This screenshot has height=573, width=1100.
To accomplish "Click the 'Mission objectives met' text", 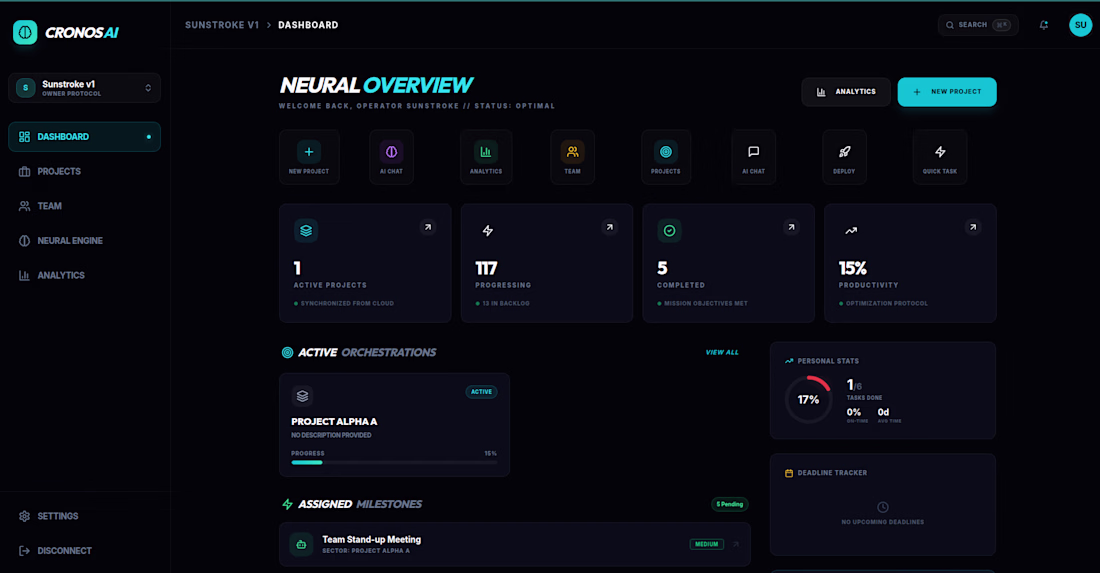I will pos(706,304).
